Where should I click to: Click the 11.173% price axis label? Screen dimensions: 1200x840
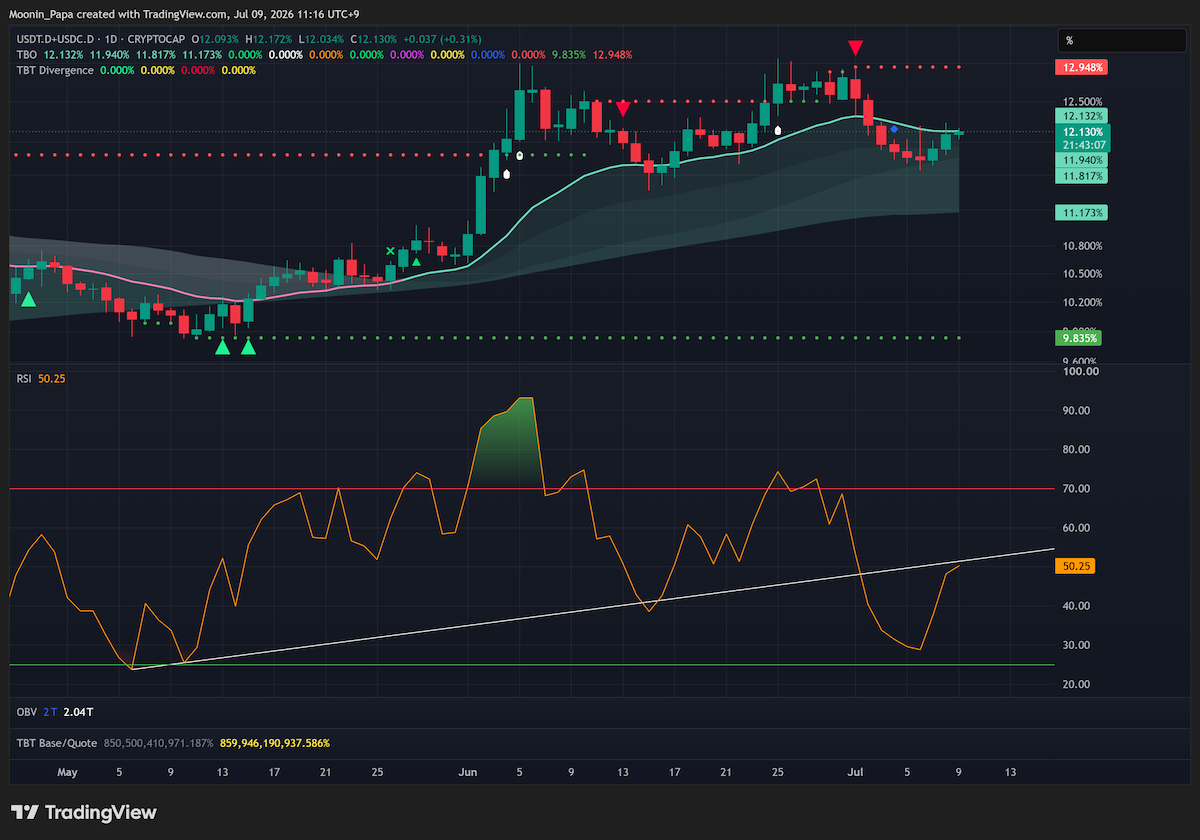tap(1080, 213)
